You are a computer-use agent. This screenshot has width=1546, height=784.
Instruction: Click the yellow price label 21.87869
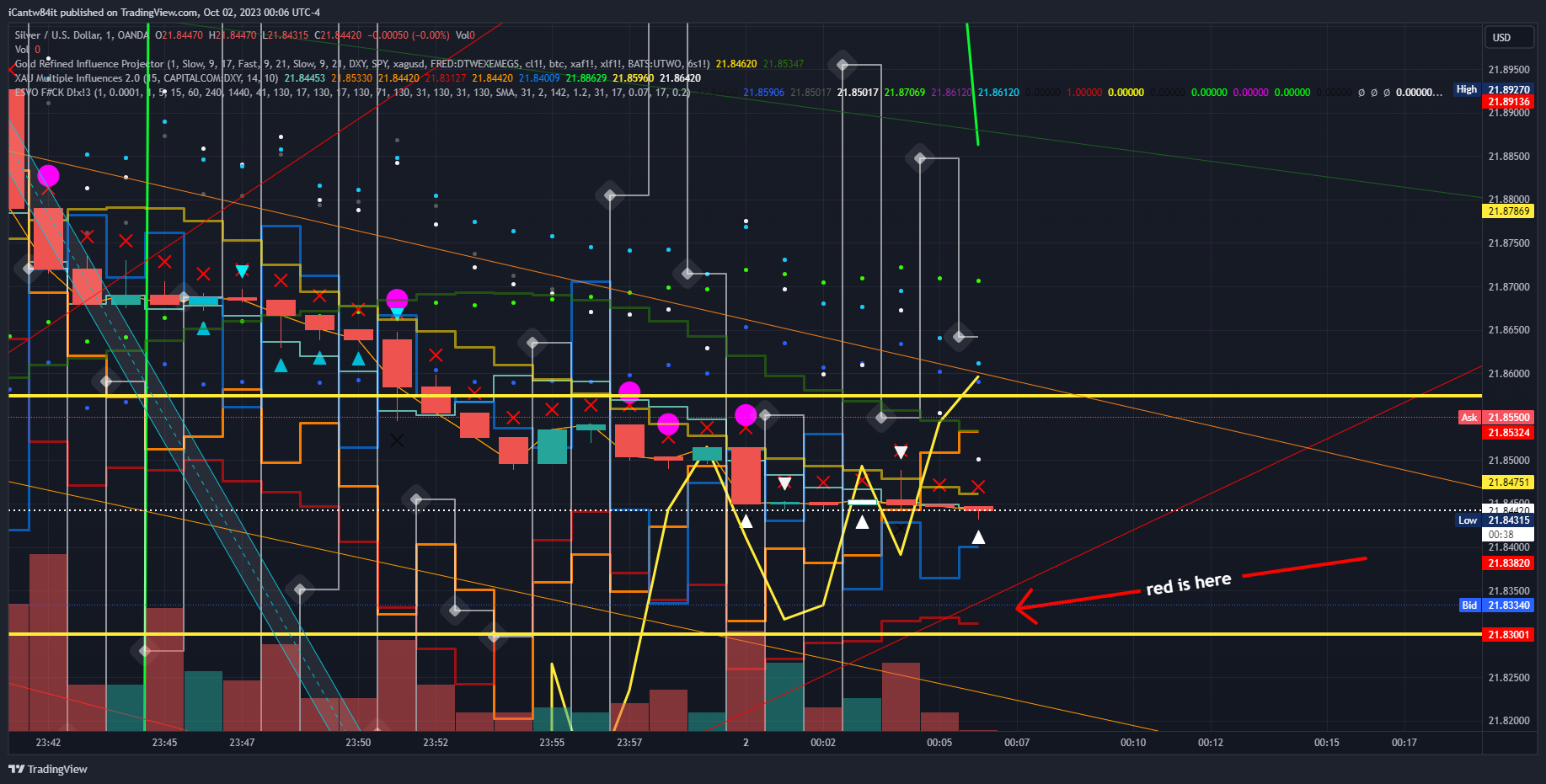tap(1508, 211)
